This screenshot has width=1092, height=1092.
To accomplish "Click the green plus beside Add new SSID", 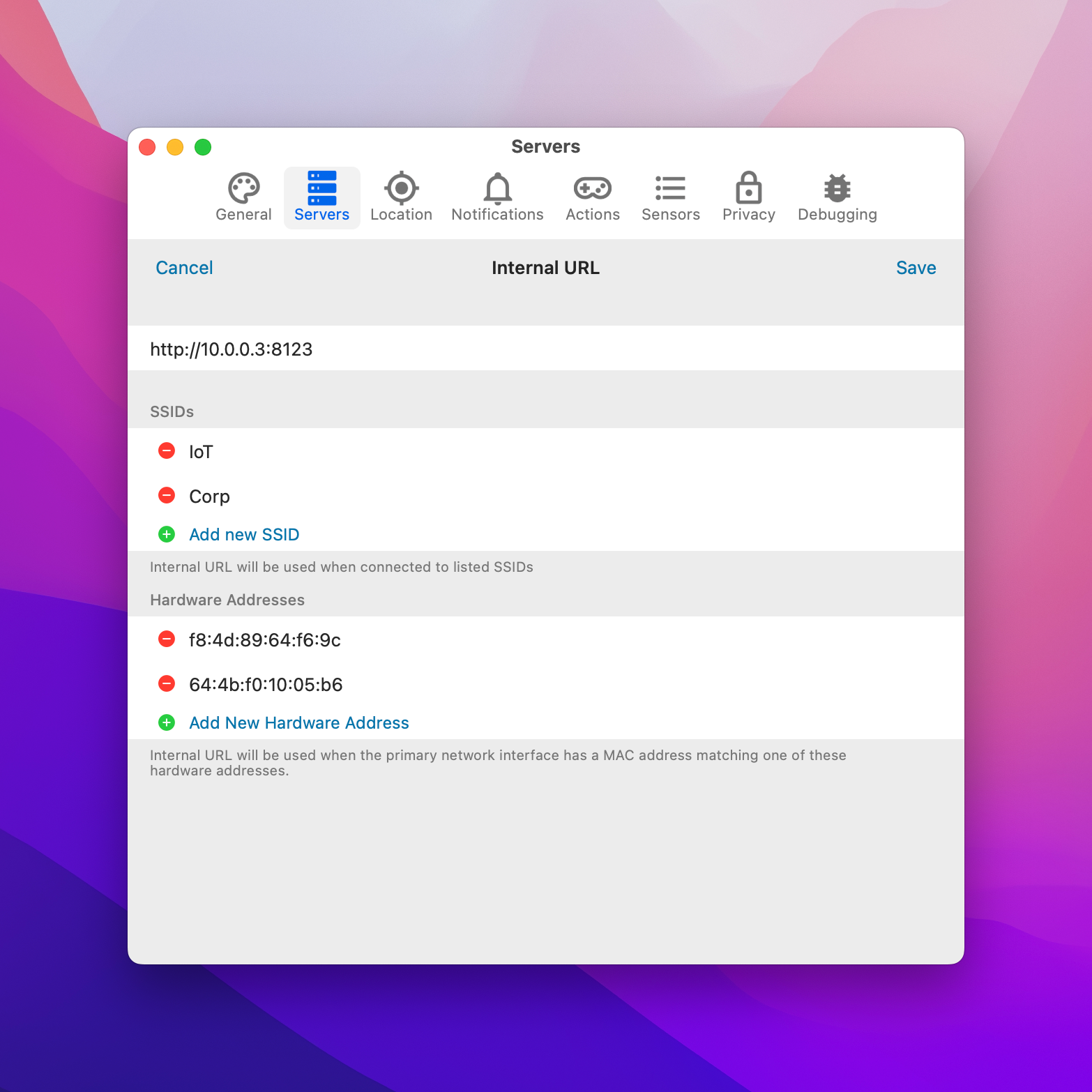I will (166, 534).
